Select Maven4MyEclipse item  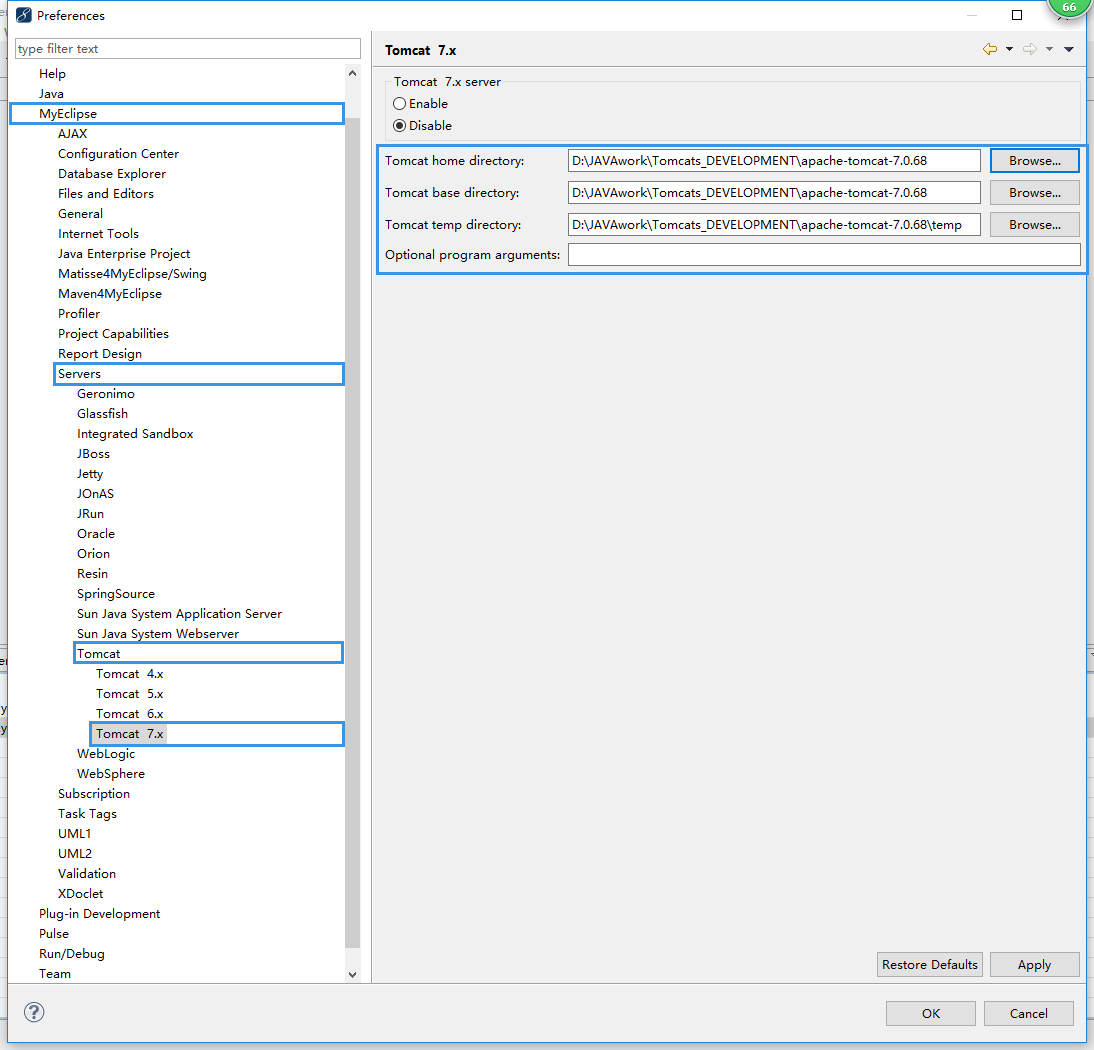pos(110,294)
